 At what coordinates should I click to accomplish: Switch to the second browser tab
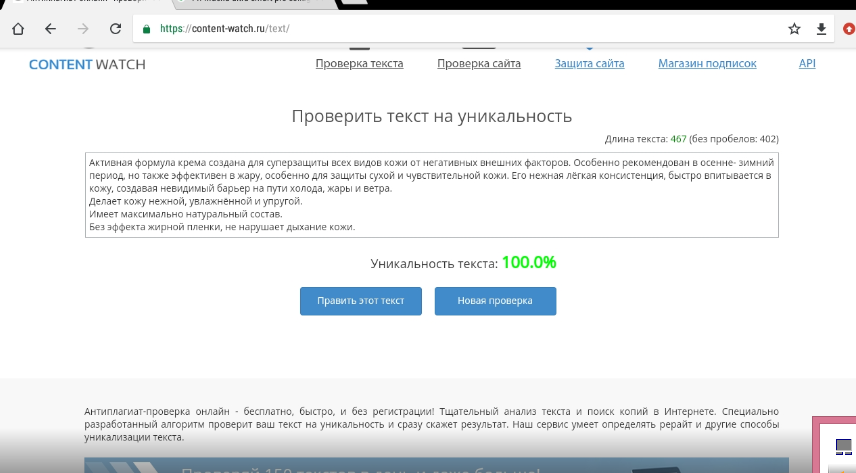tap(257, 3)
